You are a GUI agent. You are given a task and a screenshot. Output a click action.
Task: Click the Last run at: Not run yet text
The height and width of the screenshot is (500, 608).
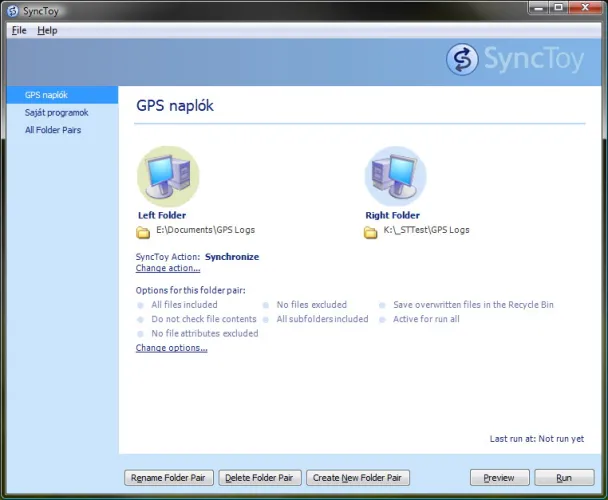click(x=537, y=439)
